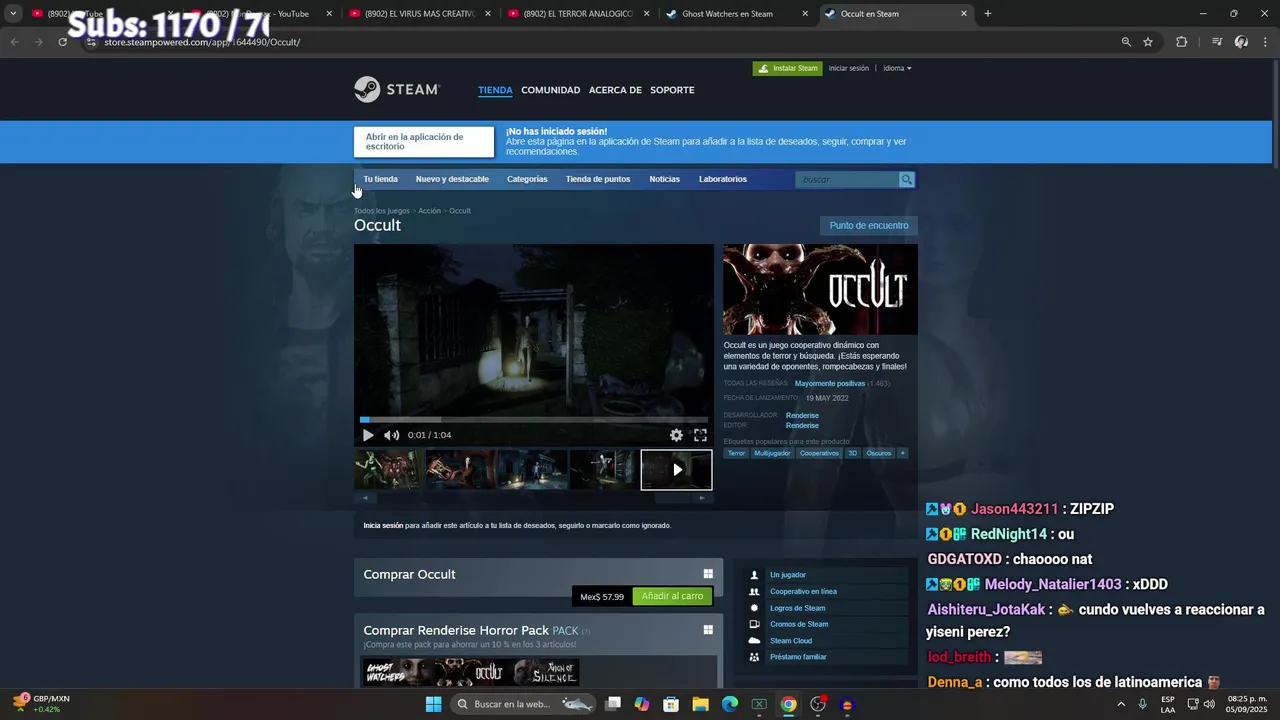Screen dimensions: 1280x720
Task: Open trailer settings gear icon
Action: (676, 435)
